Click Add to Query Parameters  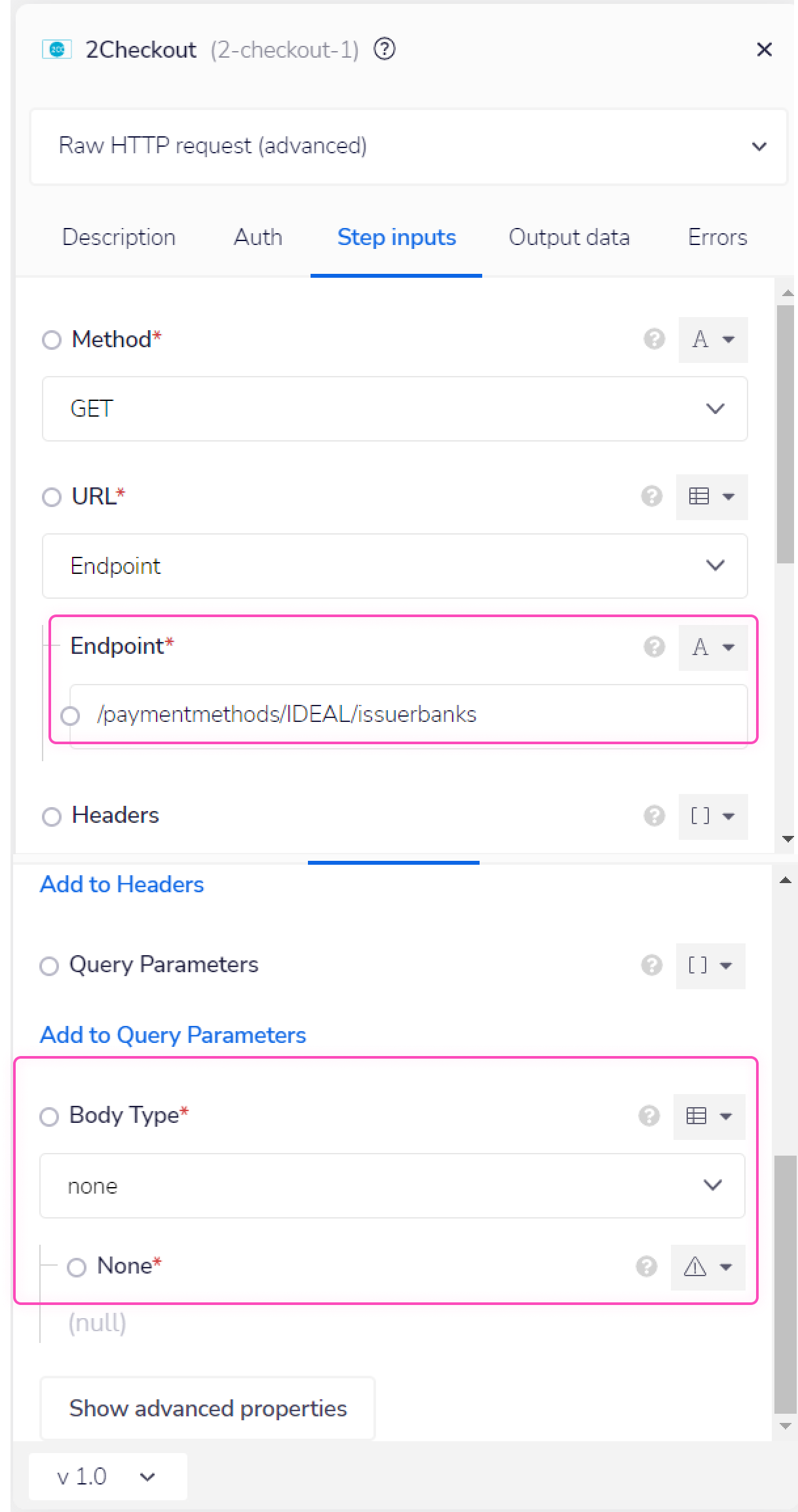click(172, 1035)
